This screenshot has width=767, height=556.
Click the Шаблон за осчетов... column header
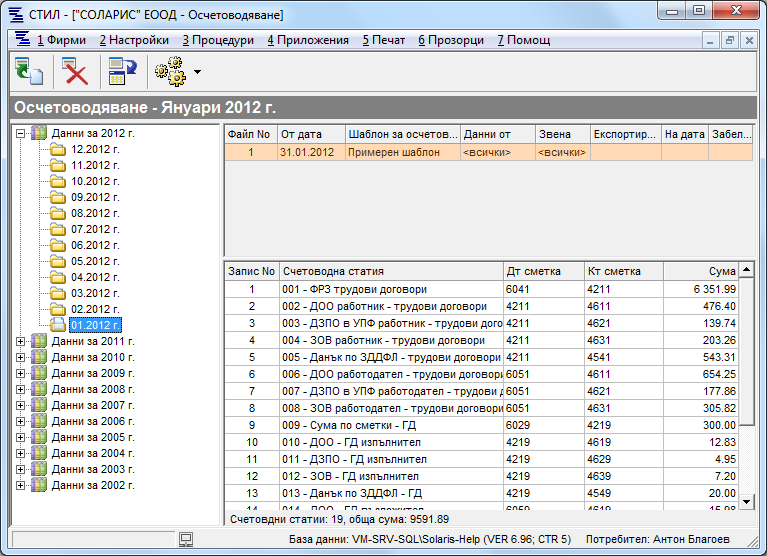pyautogui.click(x=402, y=134)
